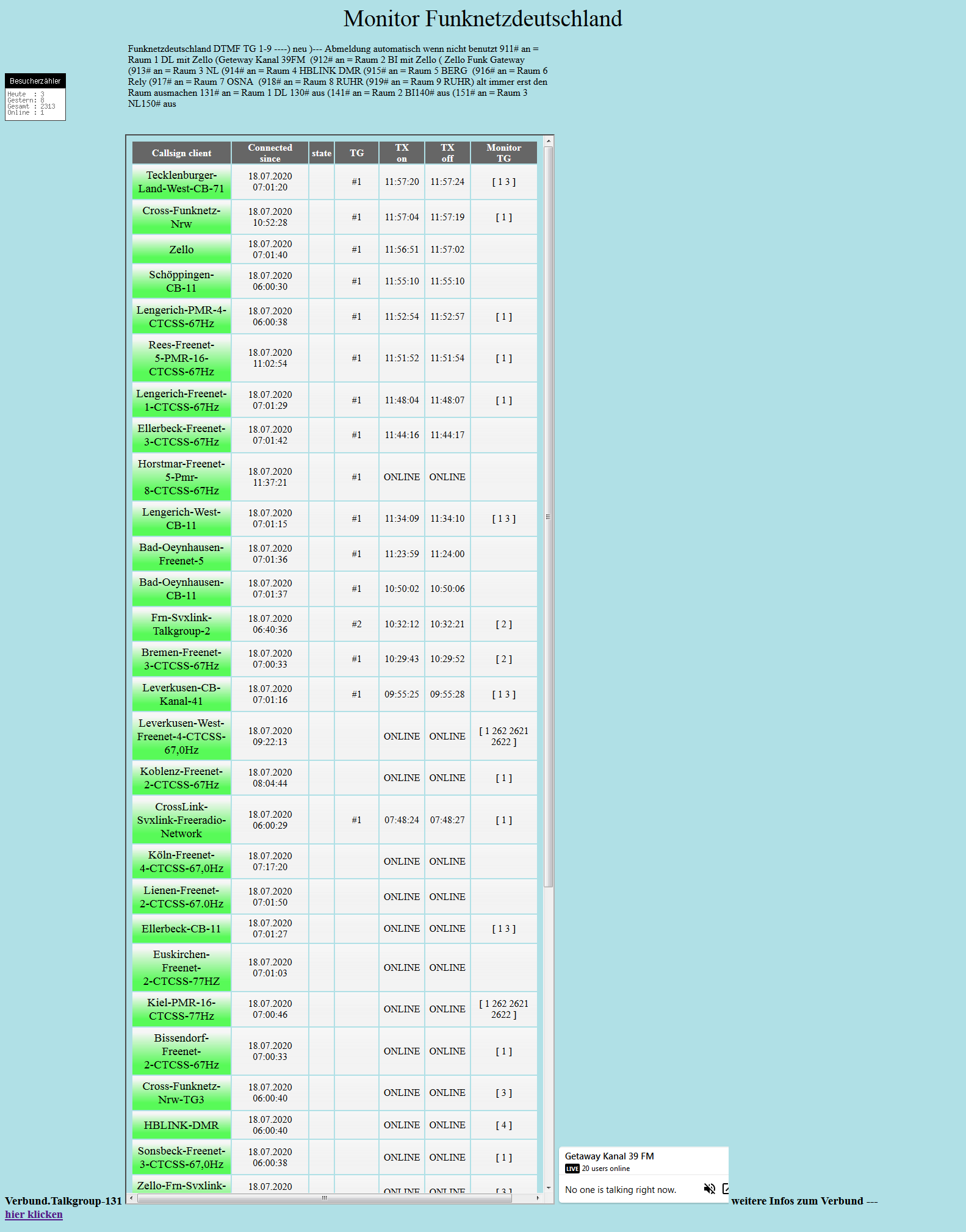
Task: Click the 'Connected since' column header
Action: pyautogui.click(x=270, y=153)
